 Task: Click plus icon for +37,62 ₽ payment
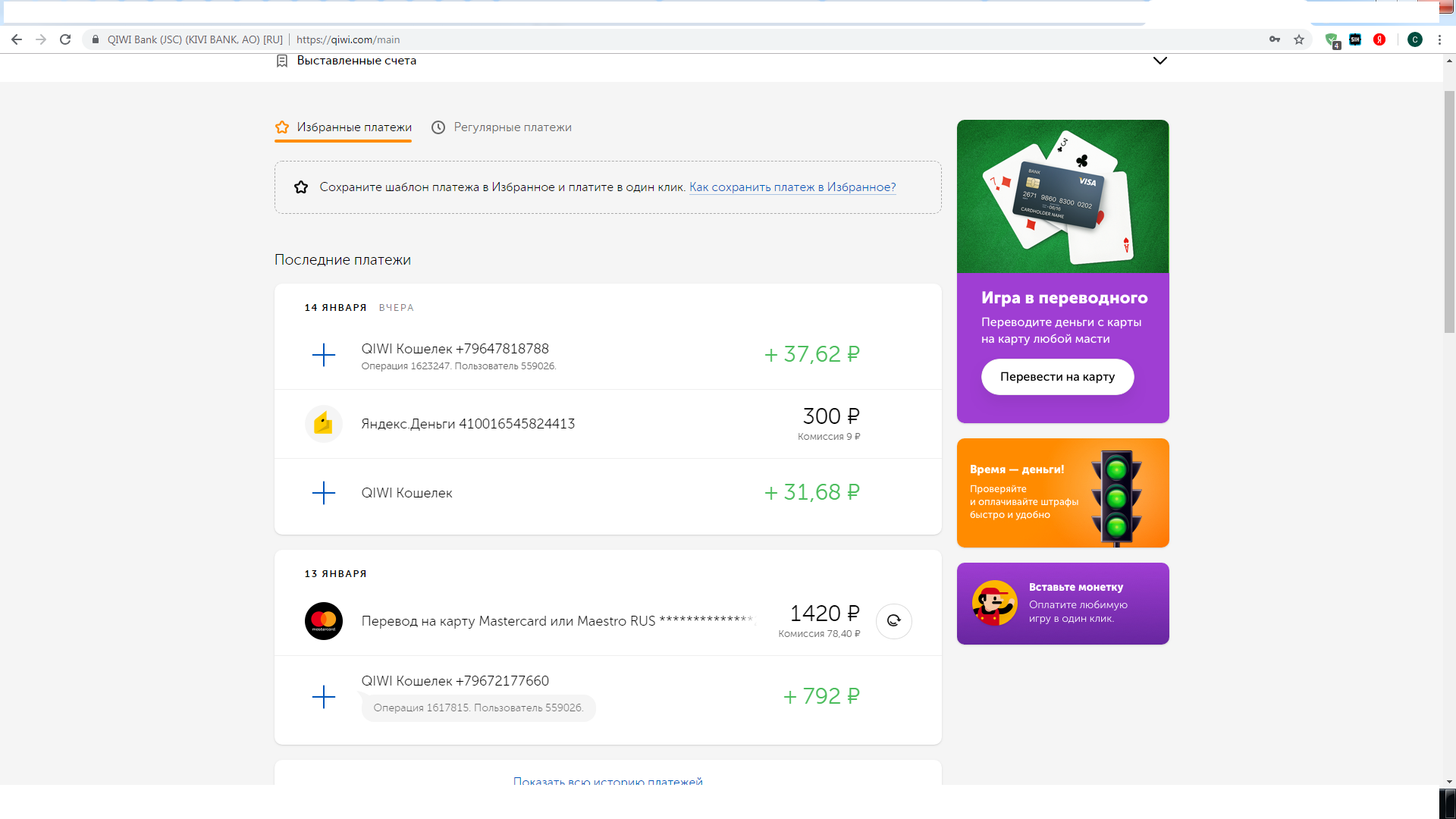[323, 355]
